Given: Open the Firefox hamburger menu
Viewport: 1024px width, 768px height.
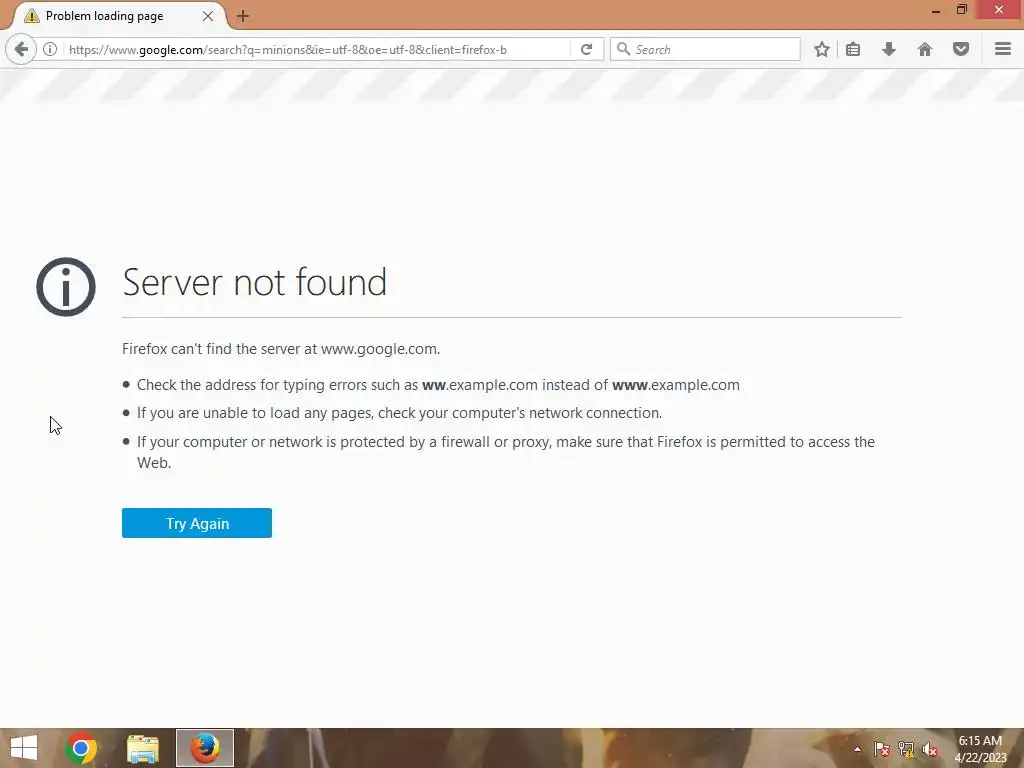Looking at the screenshot, I should (x=1003, y=50).
